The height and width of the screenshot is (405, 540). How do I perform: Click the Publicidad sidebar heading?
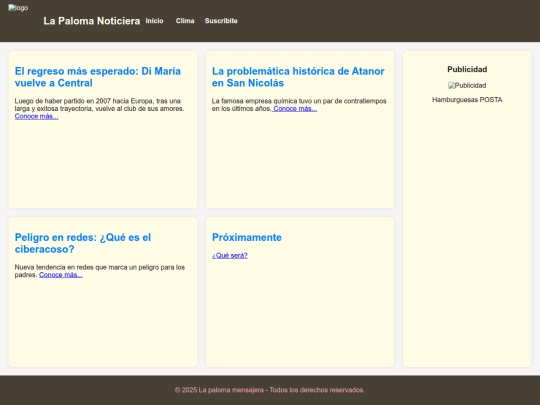[x=467, y=69]
